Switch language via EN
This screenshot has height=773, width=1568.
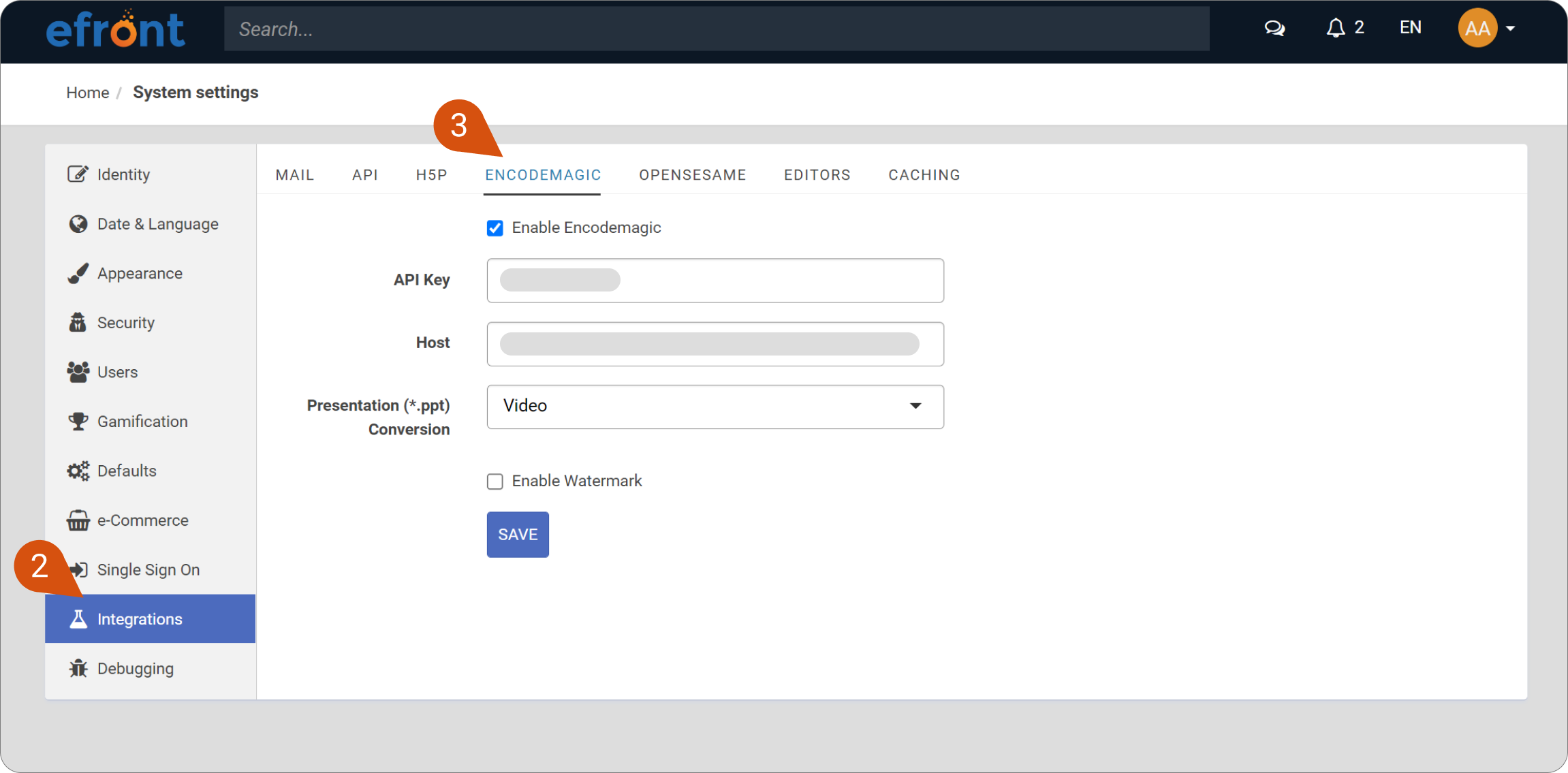click(x=1410, y=27)
